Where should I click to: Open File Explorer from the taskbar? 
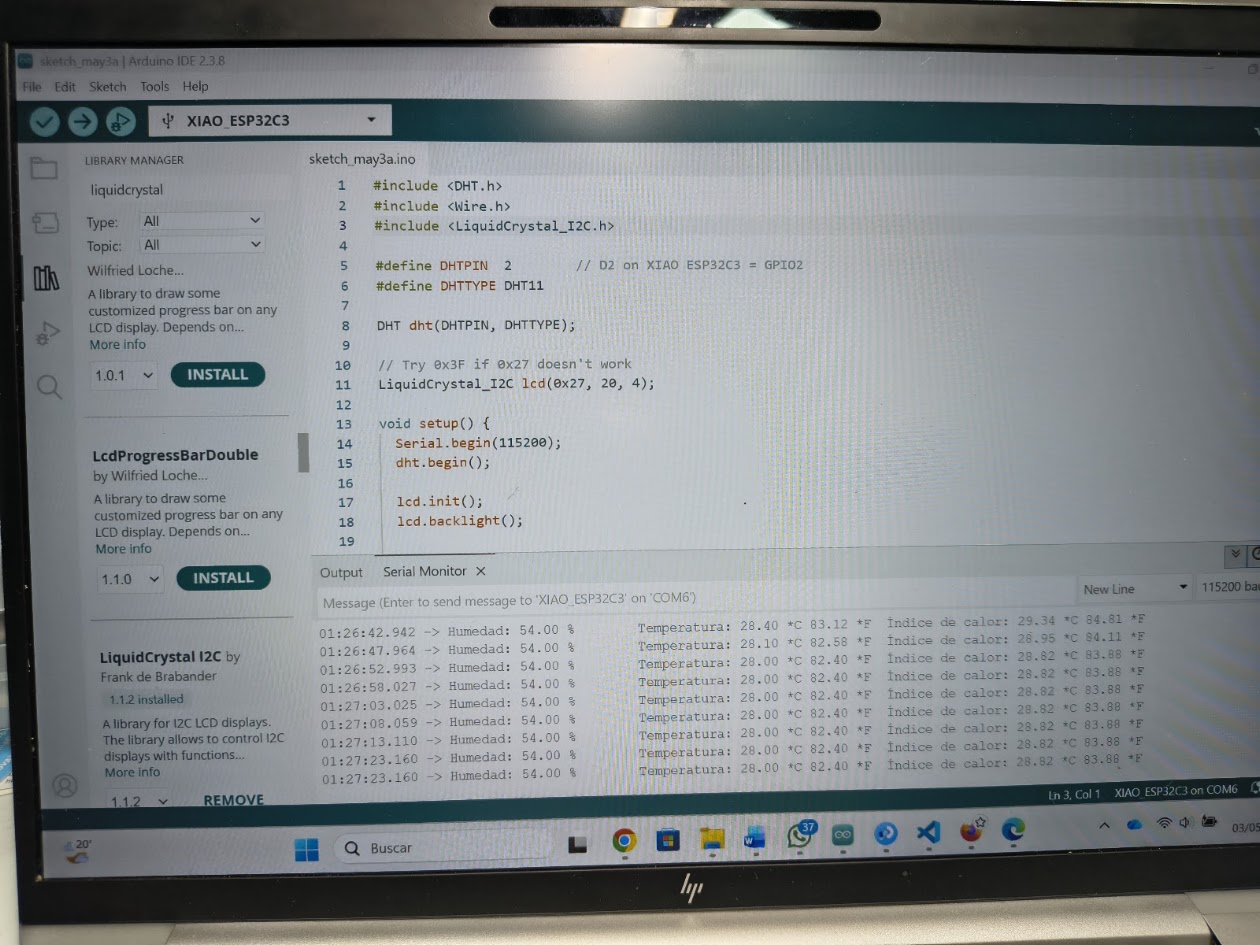(x=711, y=838)
